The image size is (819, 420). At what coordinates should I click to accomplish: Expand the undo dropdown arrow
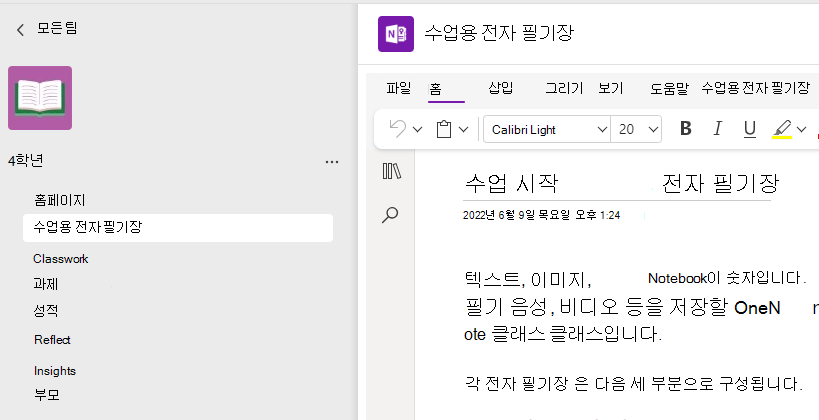pyautogui.click(x=417, y=130)
